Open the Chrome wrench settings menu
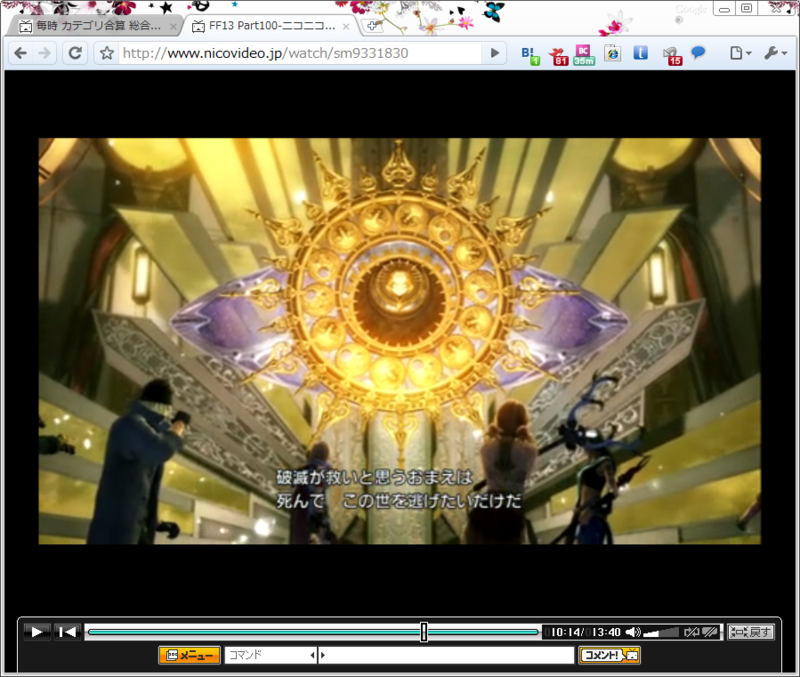The image size is (800, 677). [x=776, y=53]
